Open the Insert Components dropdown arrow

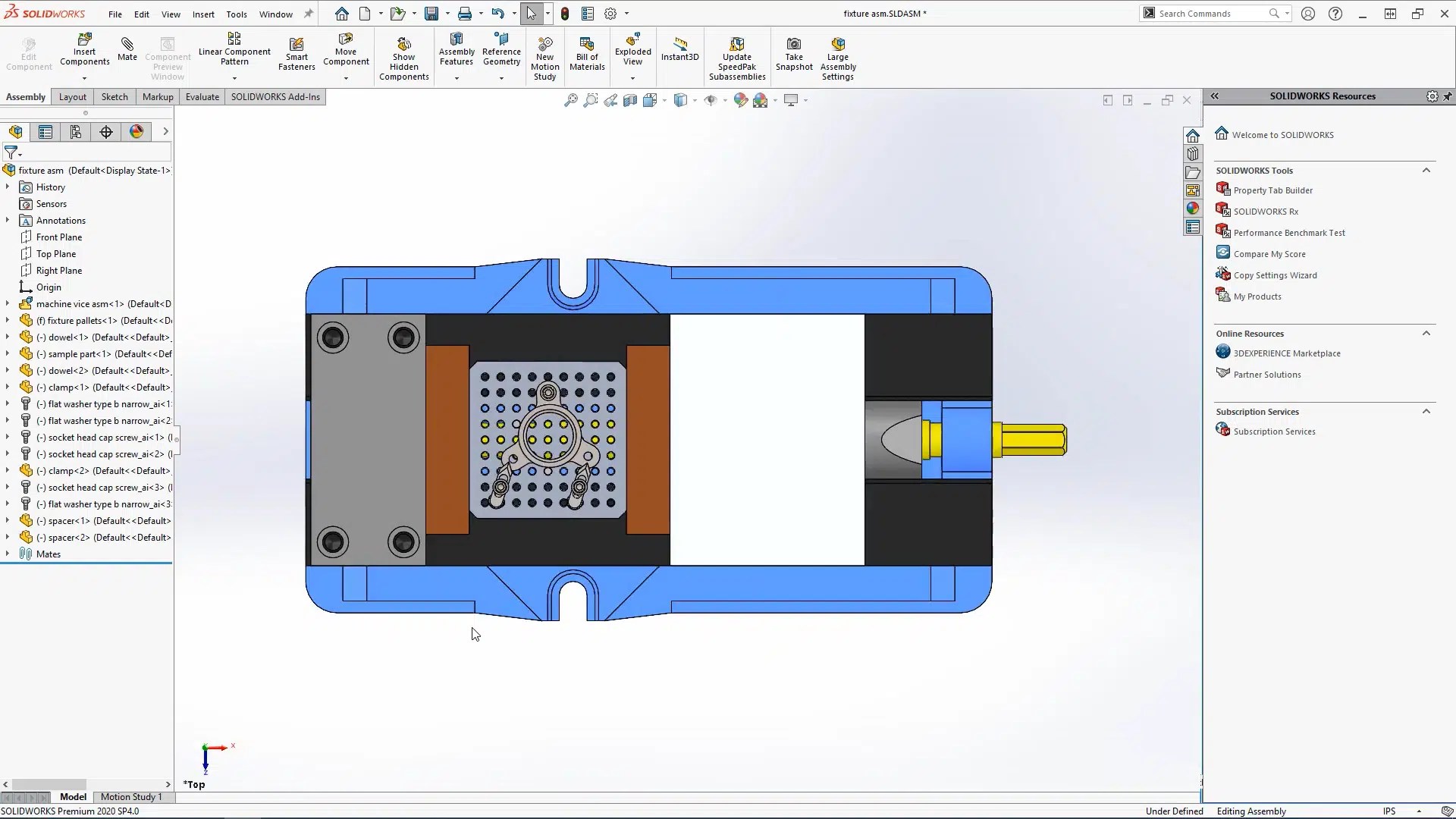coord(84,78)
